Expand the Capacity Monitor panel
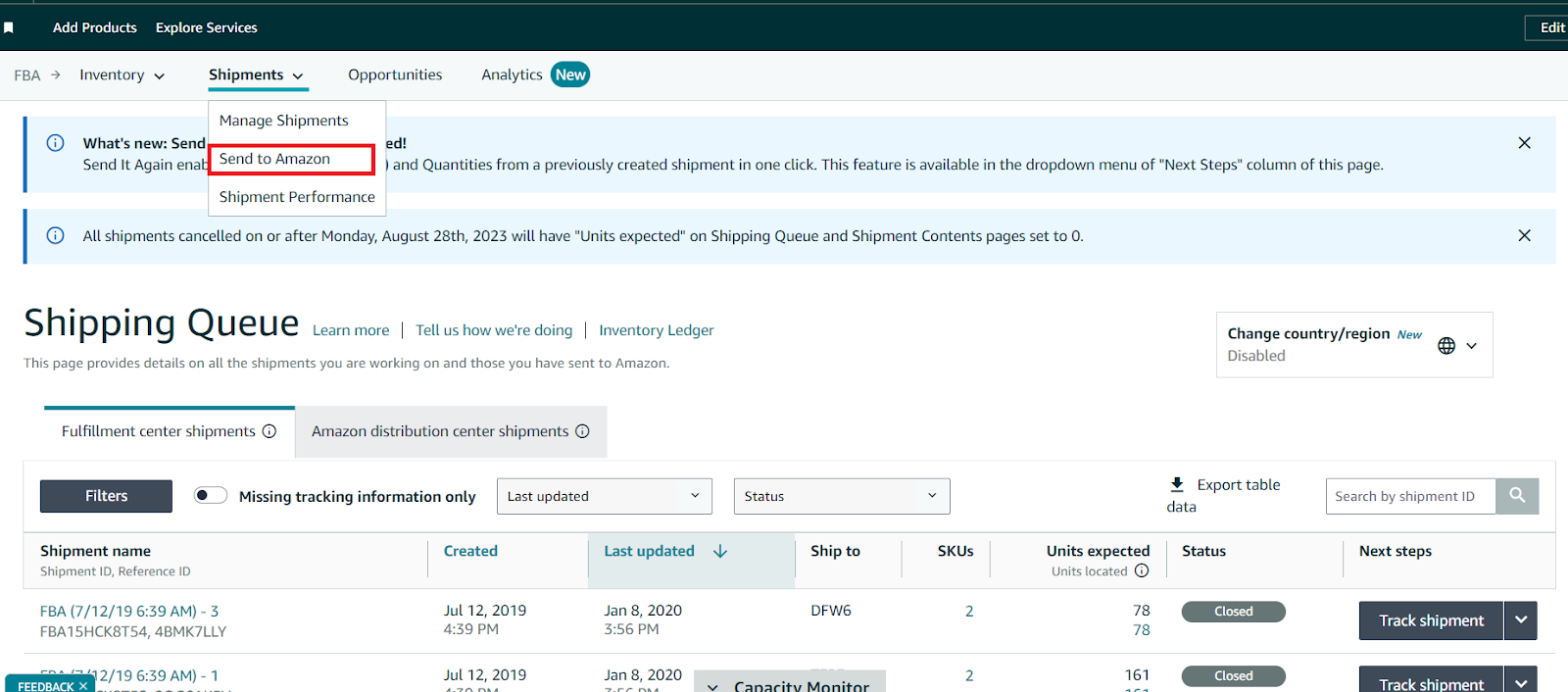This screenshot has height=692, width=1568. coord(790,684)
